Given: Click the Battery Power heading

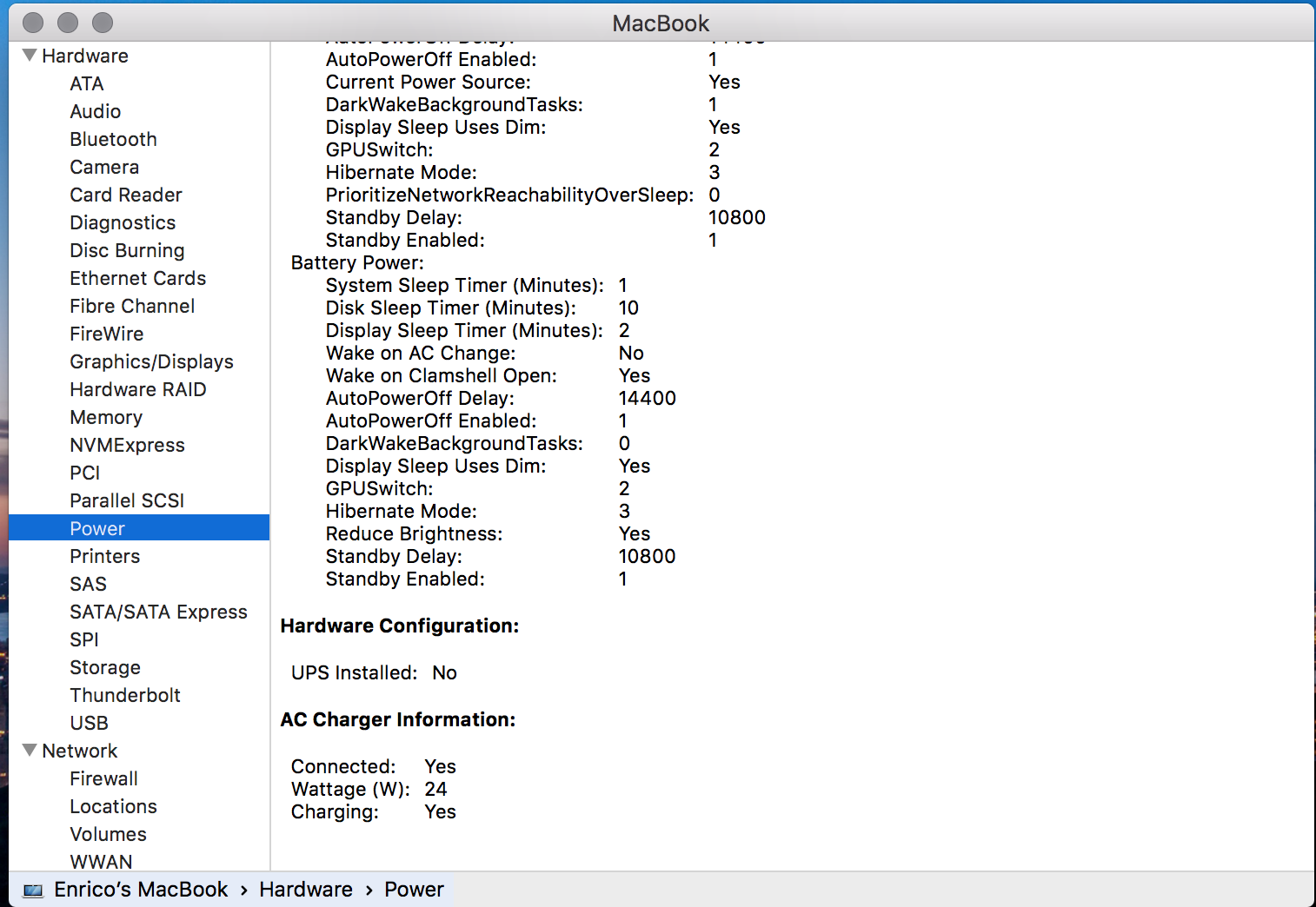Looking at the screenshot, I should click(357, 263).
